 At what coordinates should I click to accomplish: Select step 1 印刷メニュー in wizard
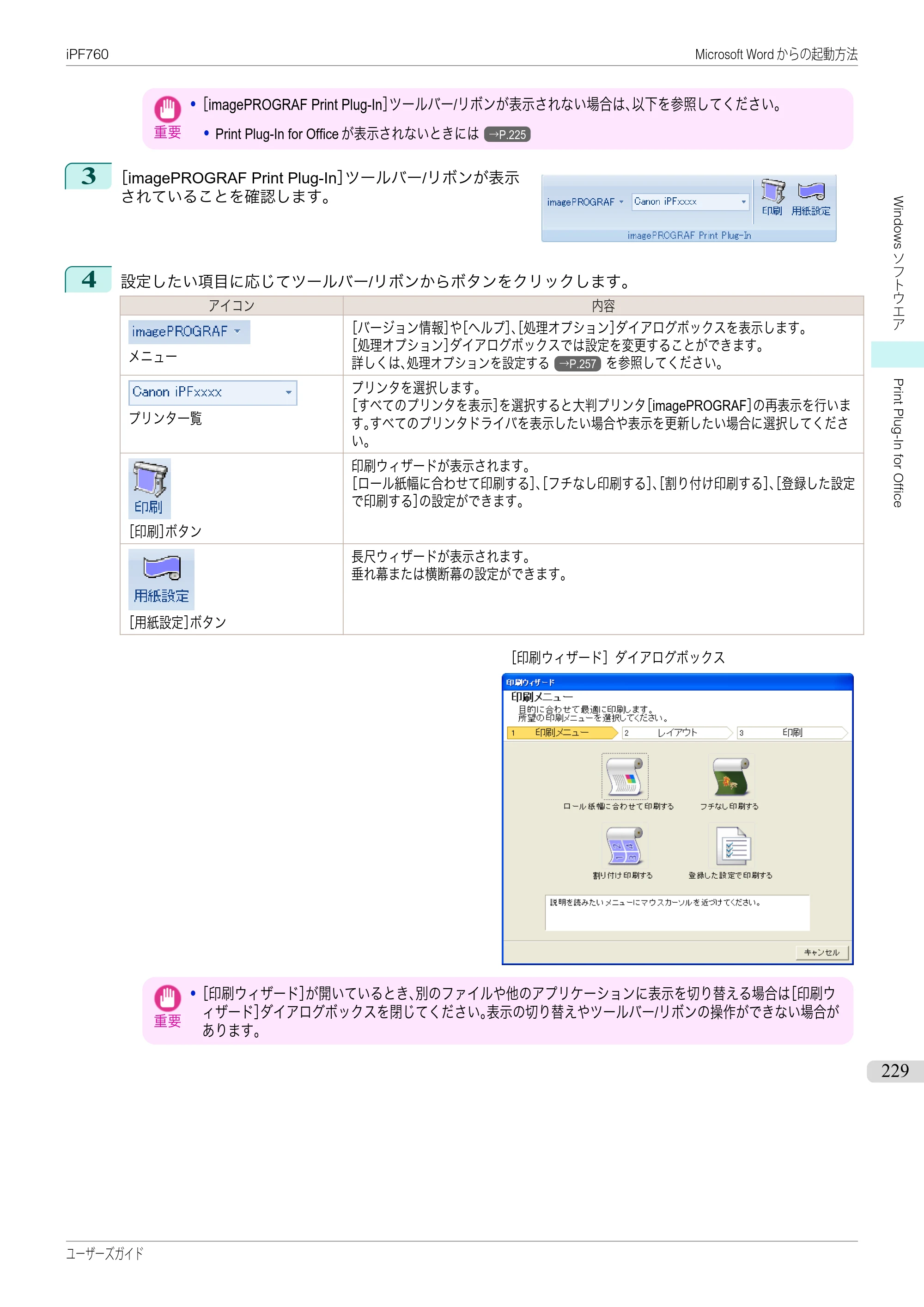pos(562,733)
